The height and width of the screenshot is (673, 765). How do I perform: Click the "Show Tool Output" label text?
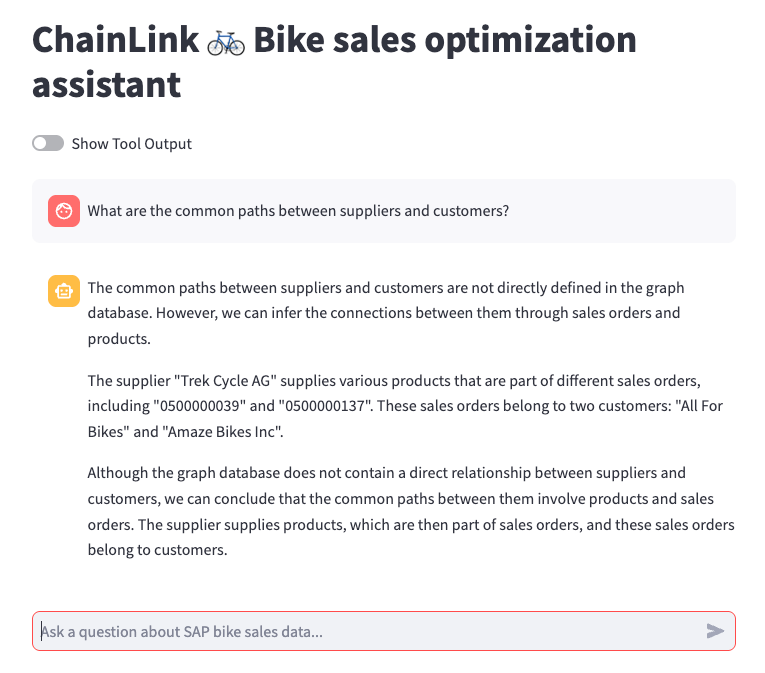tap(131, 144)
